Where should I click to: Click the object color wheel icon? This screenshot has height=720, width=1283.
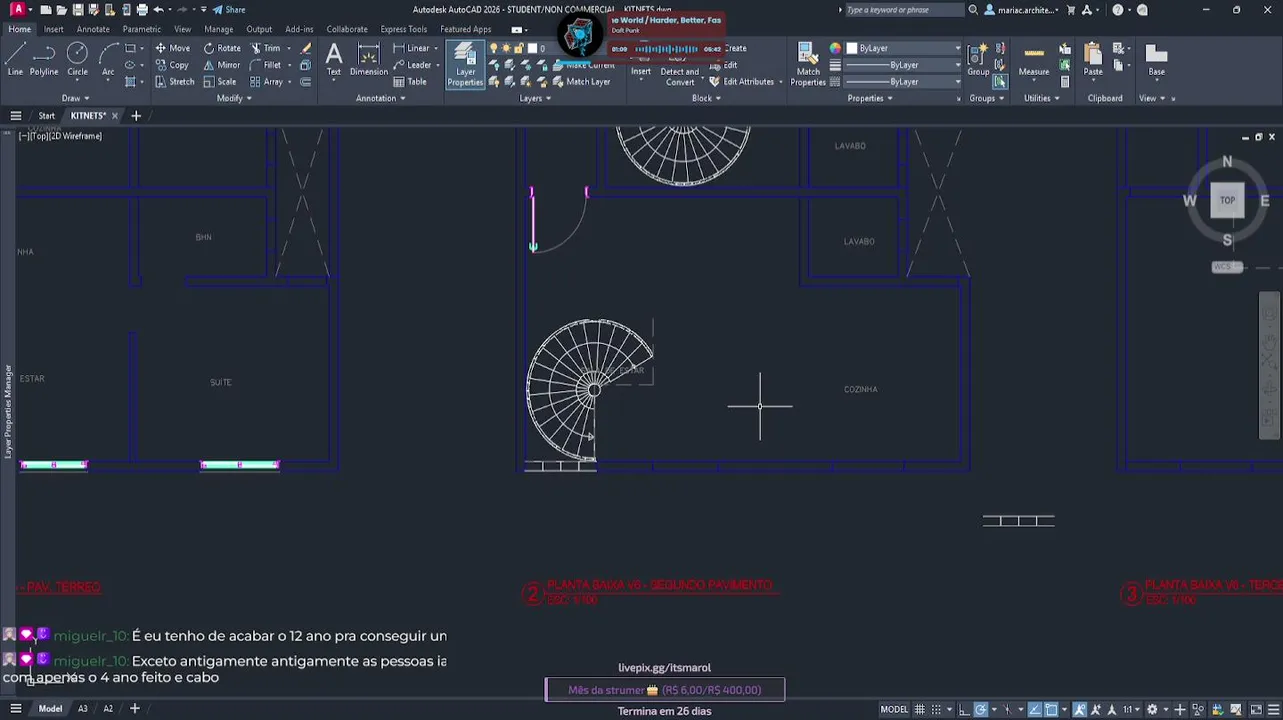tap(835, 48)
